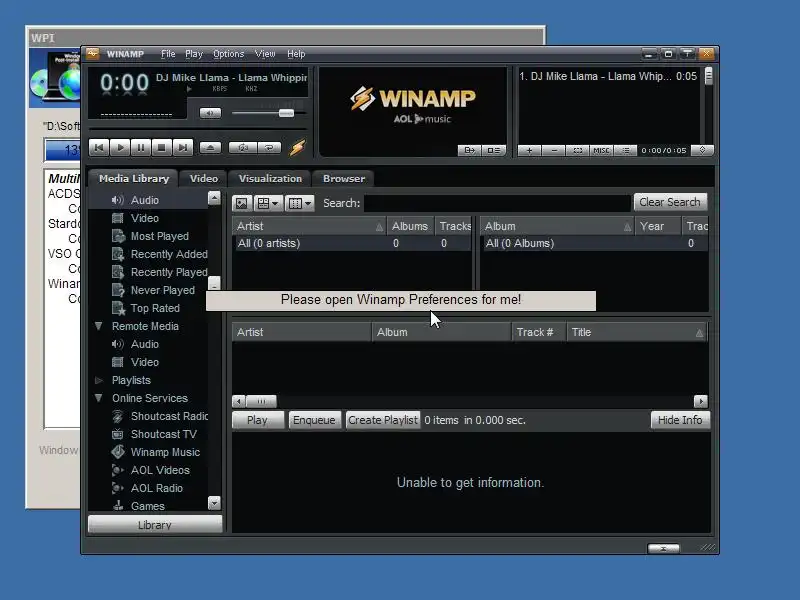Click the Enqueue button

[314, 420]
